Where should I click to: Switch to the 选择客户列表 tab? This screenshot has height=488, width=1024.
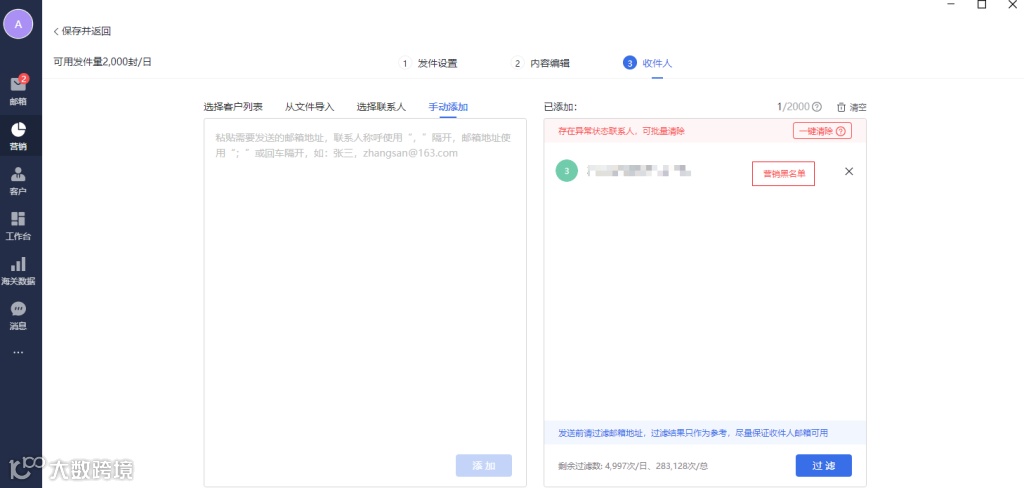tap(233, 107)
